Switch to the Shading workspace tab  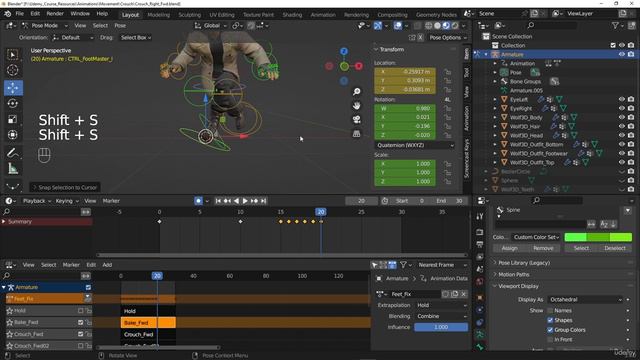(x=292, y=15)
